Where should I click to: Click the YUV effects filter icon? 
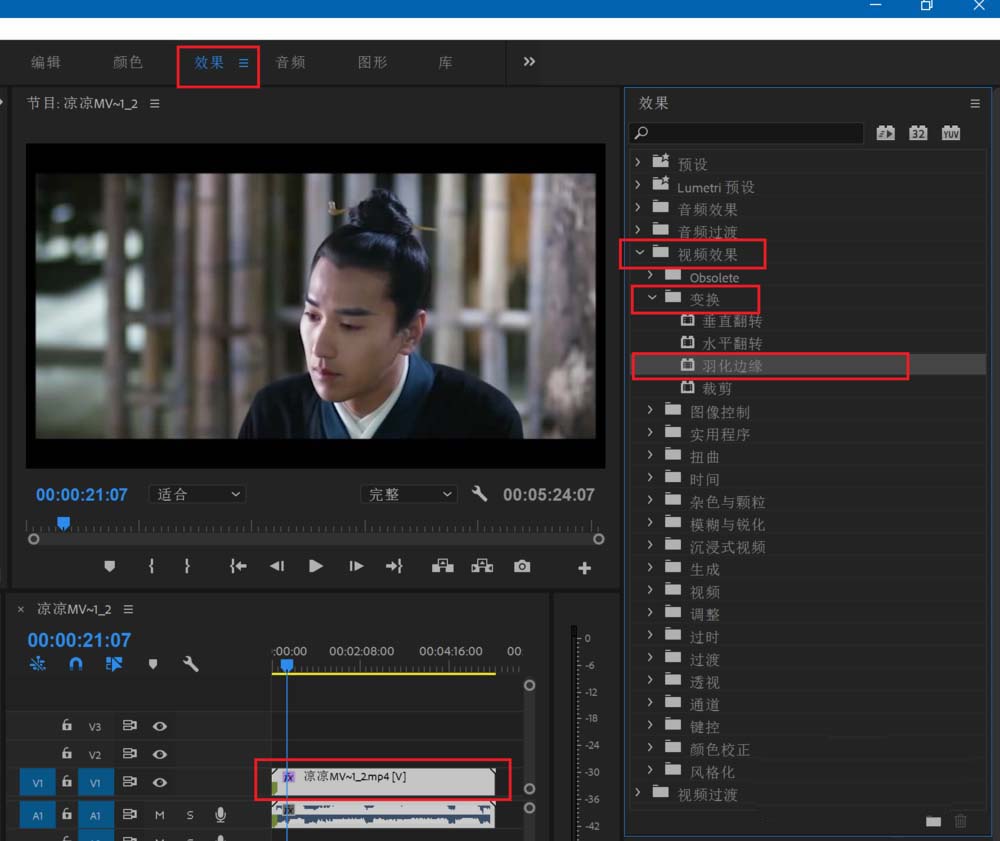[949, 132]
